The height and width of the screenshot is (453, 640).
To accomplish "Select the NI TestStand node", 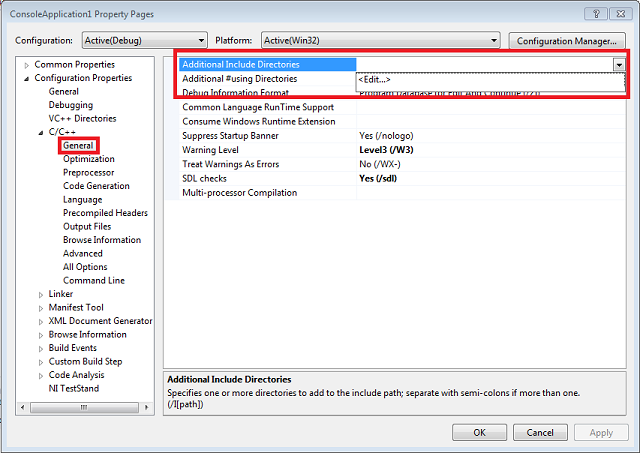I will pyautogui.click(x=73, y=388).
